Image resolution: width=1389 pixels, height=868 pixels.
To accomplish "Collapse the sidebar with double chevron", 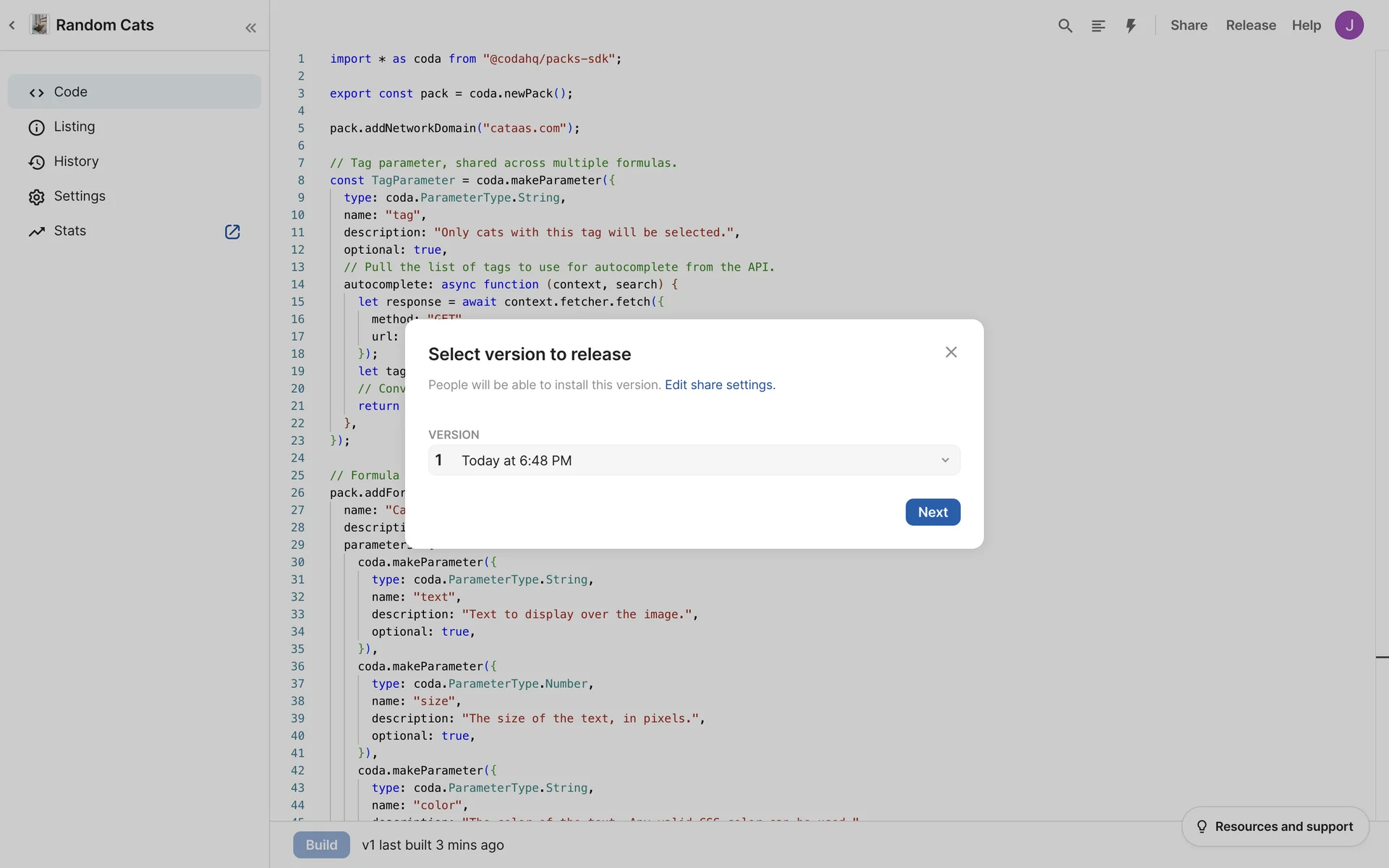I will point(250,27).
